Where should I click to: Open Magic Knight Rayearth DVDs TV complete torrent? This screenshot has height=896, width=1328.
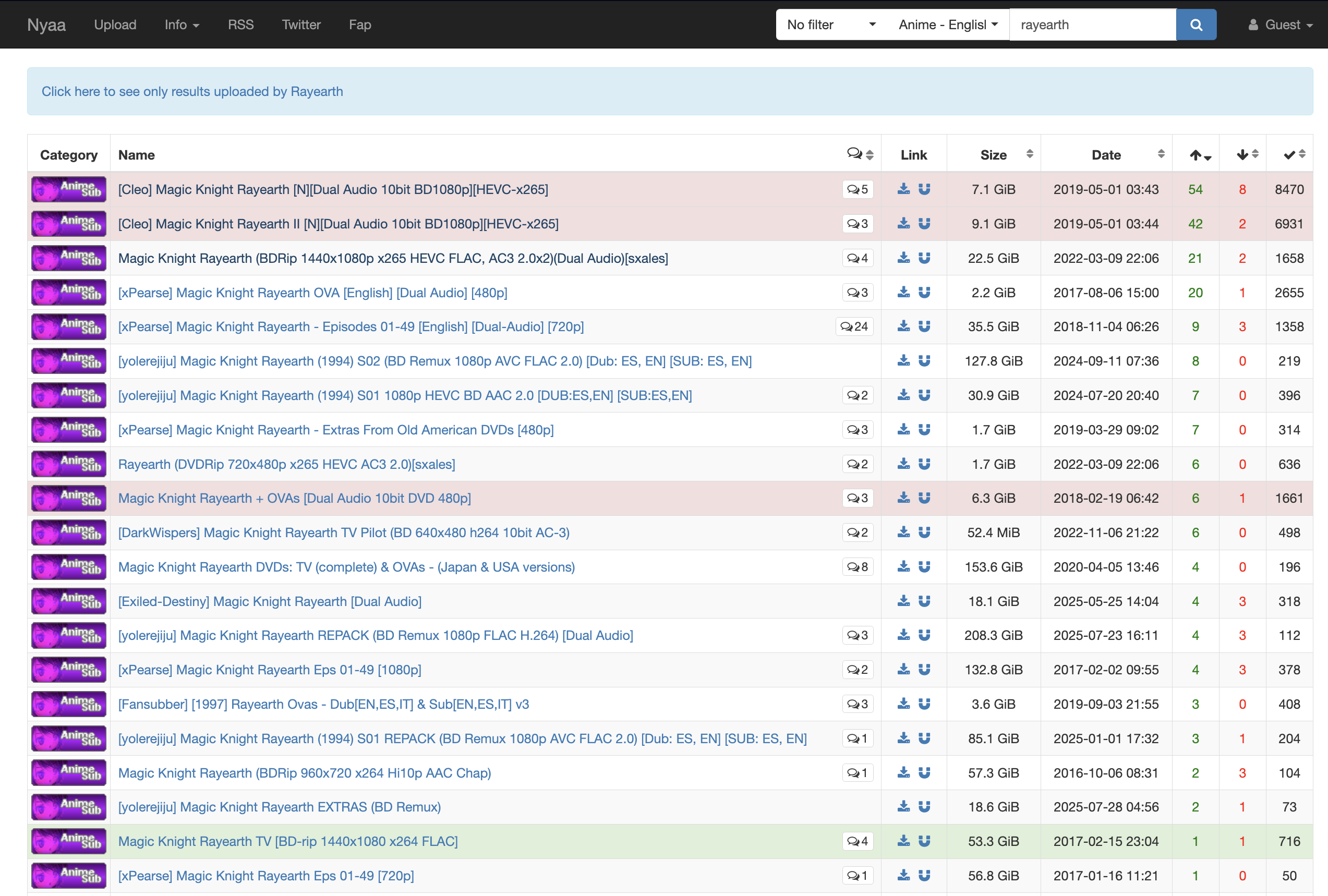point(346,567)
